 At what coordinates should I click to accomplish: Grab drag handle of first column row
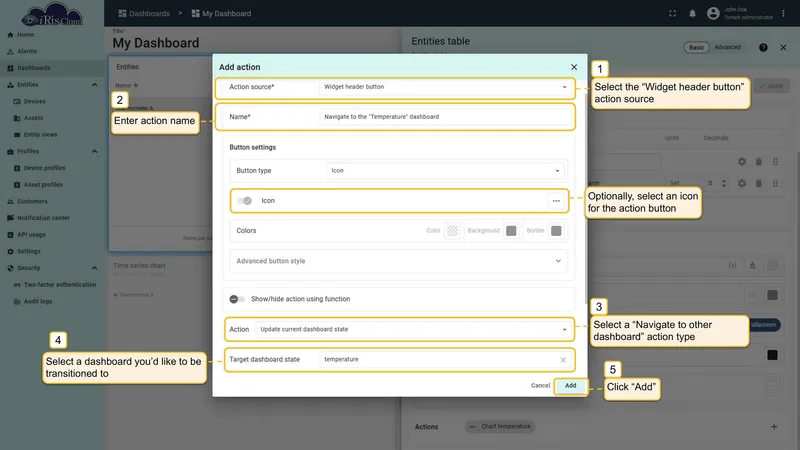point(776,162)
